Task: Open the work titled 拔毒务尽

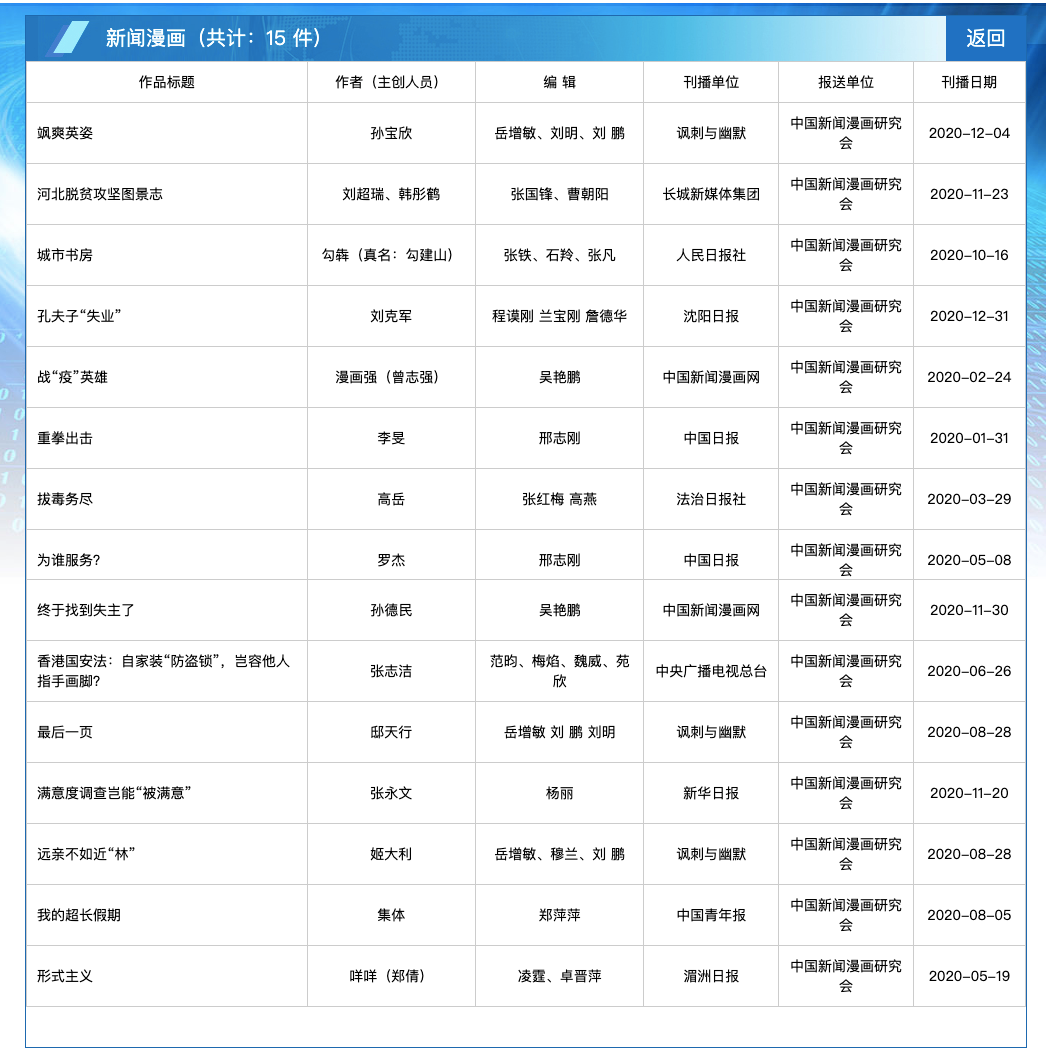Action: (x=65, y=499)
